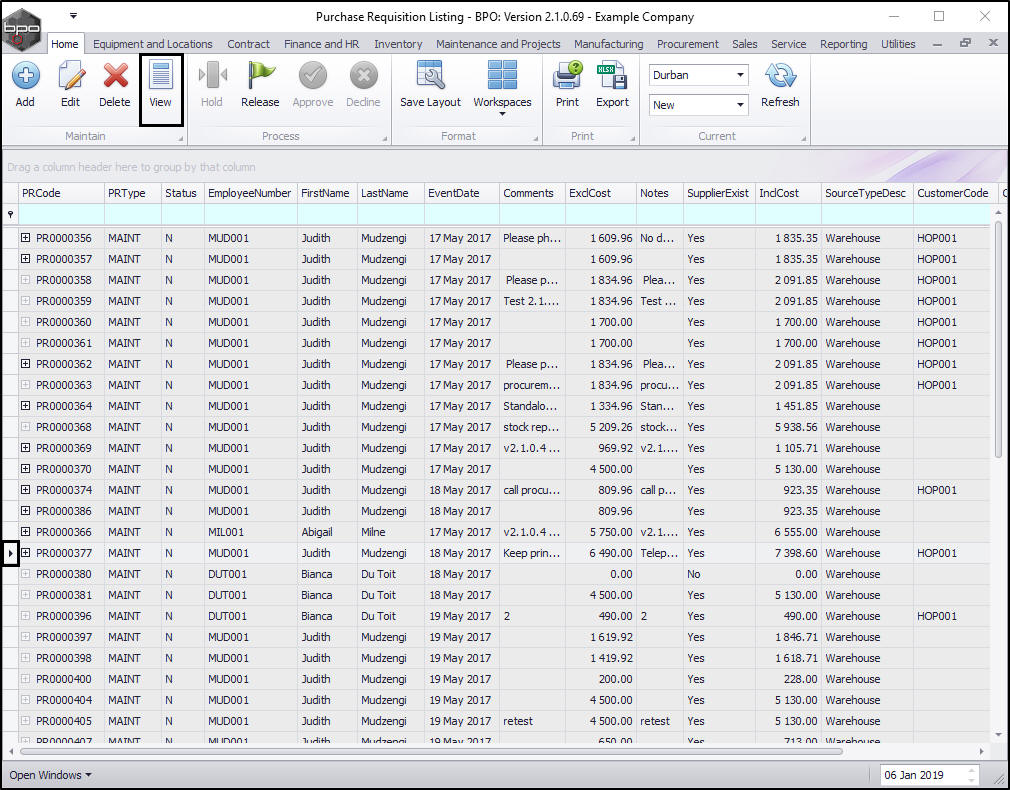Open the Open Windows menu
Viewport: 1010px width, 790px height.
pos(50,775)
